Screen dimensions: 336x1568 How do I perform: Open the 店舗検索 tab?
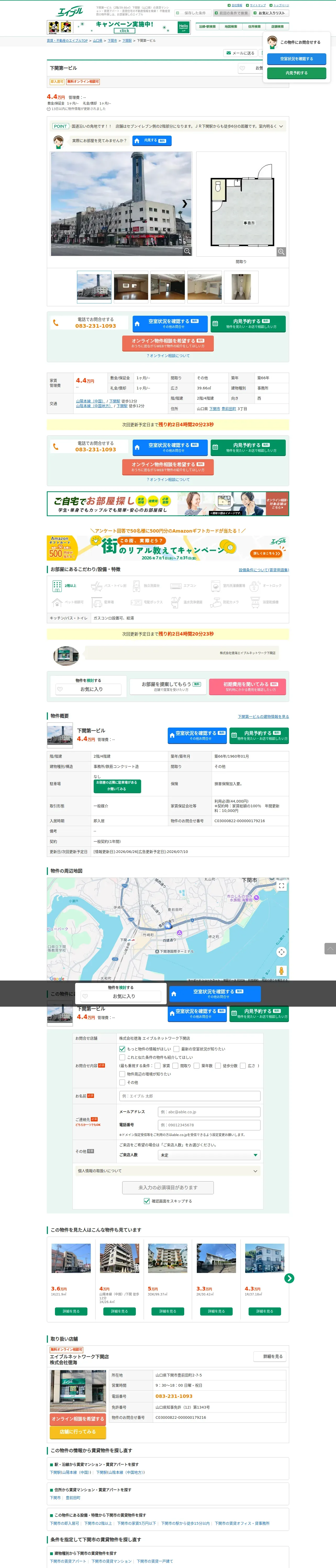click(x=277, y=26)
